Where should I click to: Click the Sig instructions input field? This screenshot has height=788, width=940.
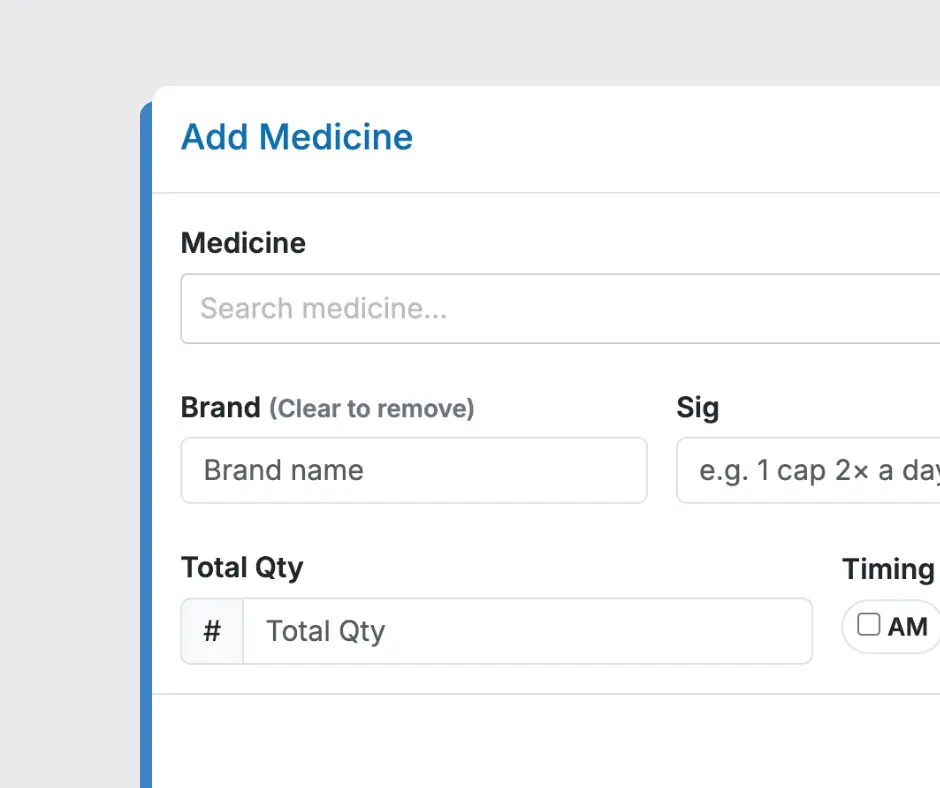pos(808,470)
